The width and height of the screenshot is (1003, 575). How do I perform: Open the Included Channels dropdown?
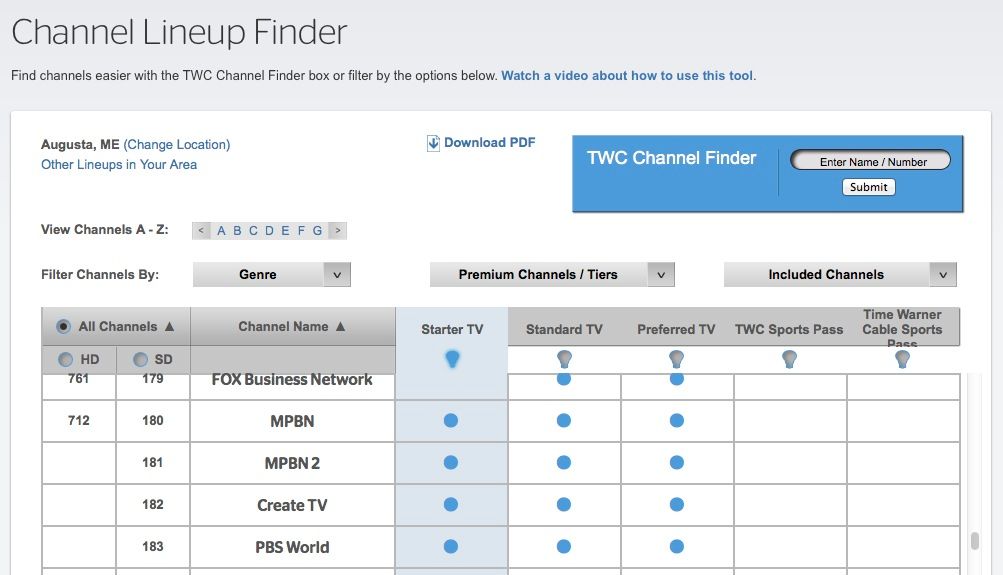(x=840, y=274)
